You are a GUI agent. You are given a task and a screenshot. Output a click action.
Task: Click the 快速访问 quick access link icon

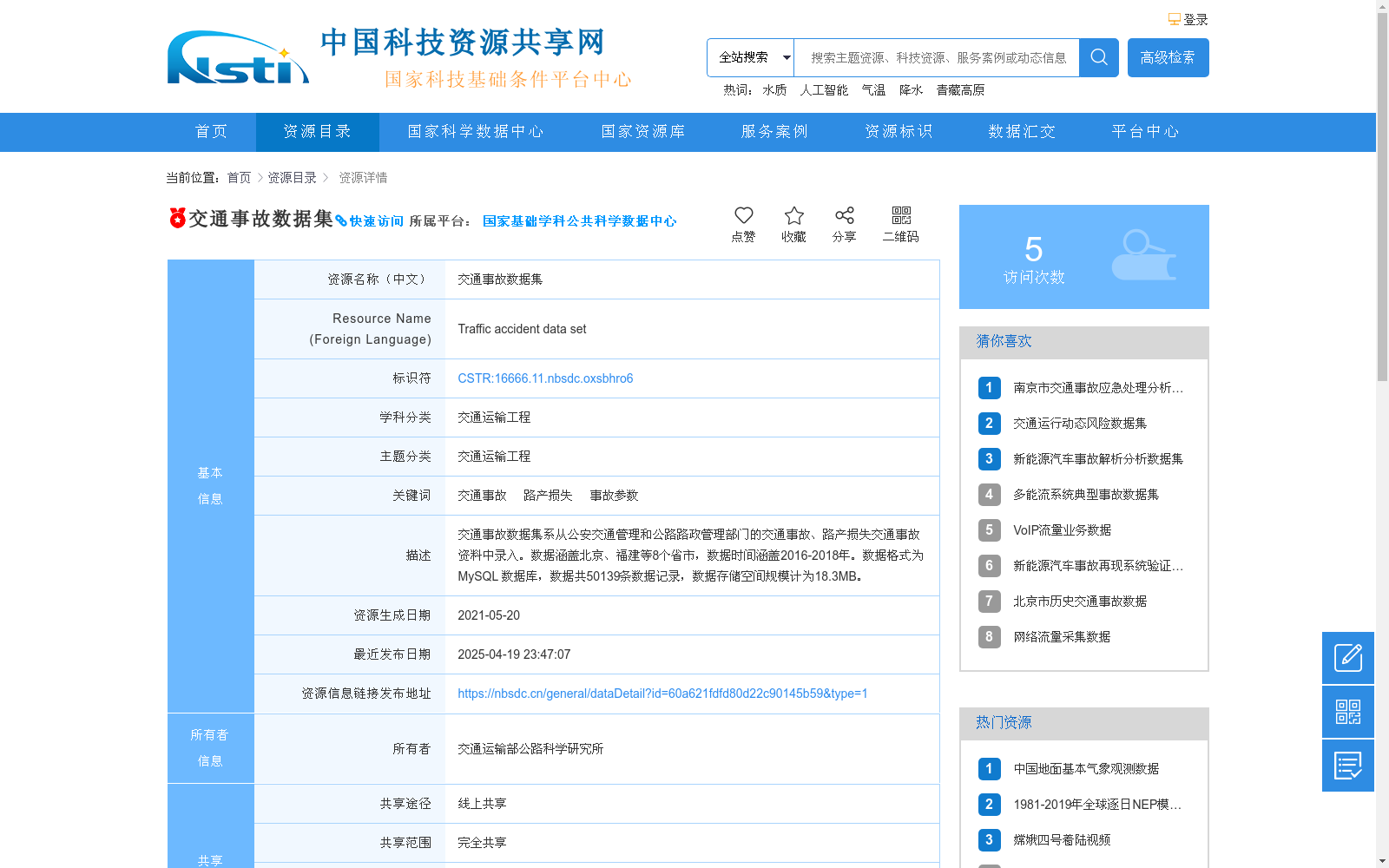pos(341,221)
